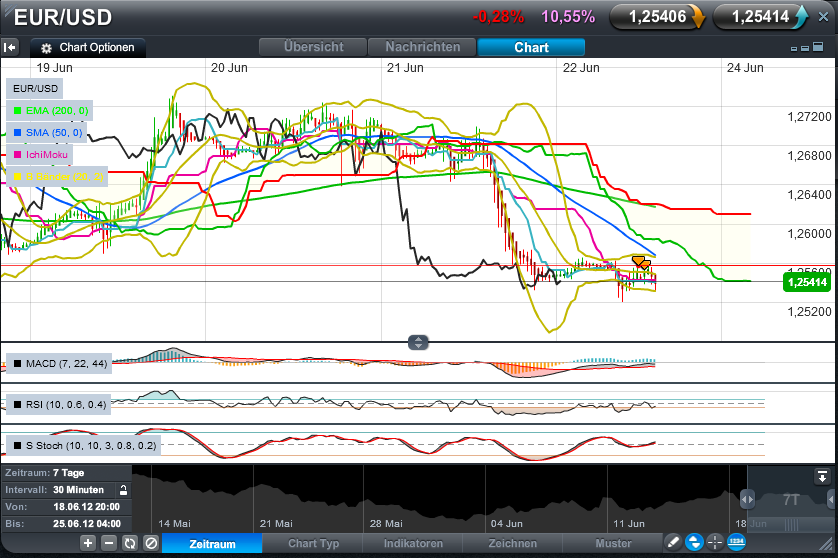Toggle the RSI (10, 0.6, 0.4) indicator label

58,405
